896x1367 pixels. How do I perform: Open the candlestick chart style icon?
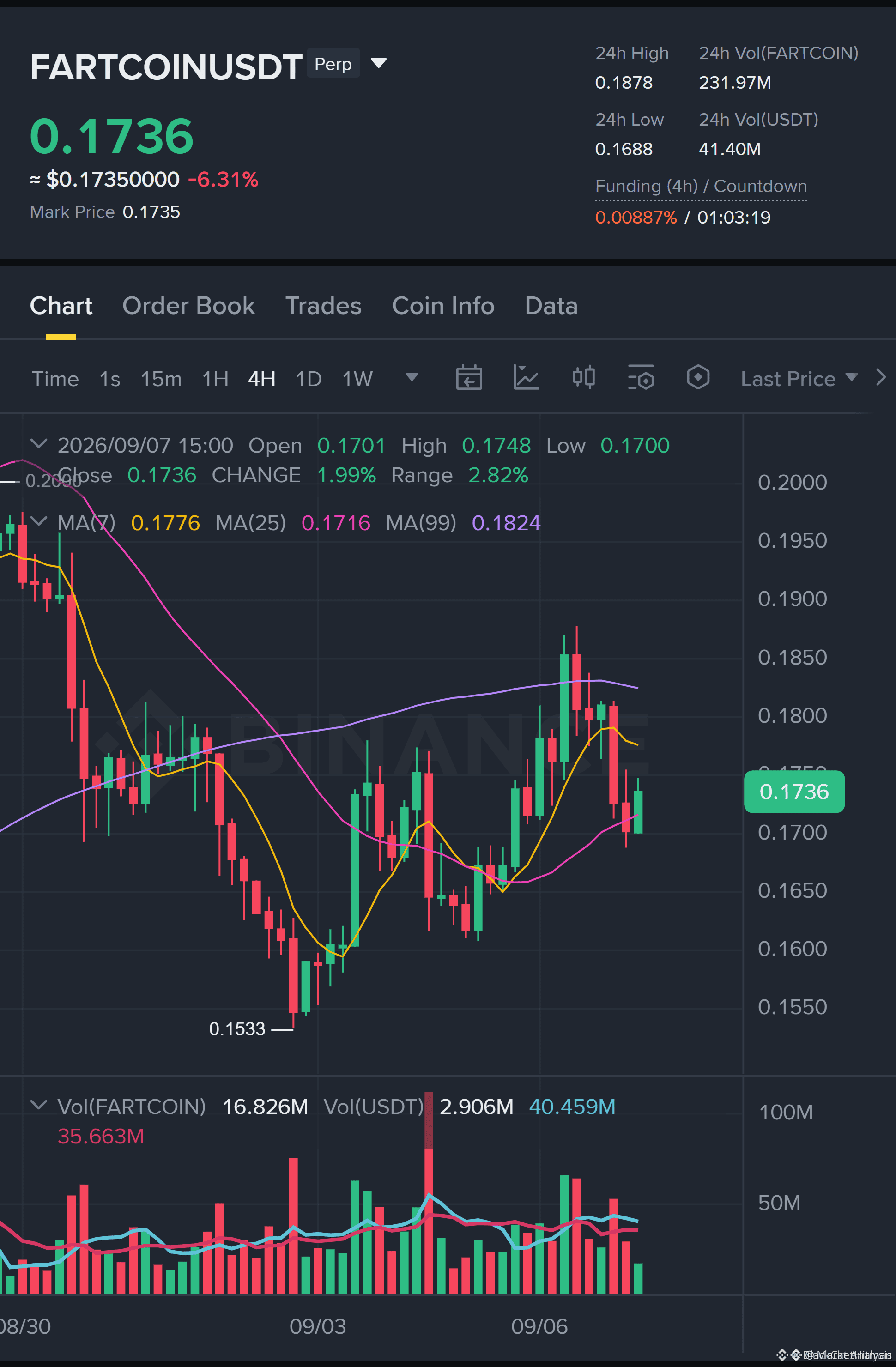[583, 377]
